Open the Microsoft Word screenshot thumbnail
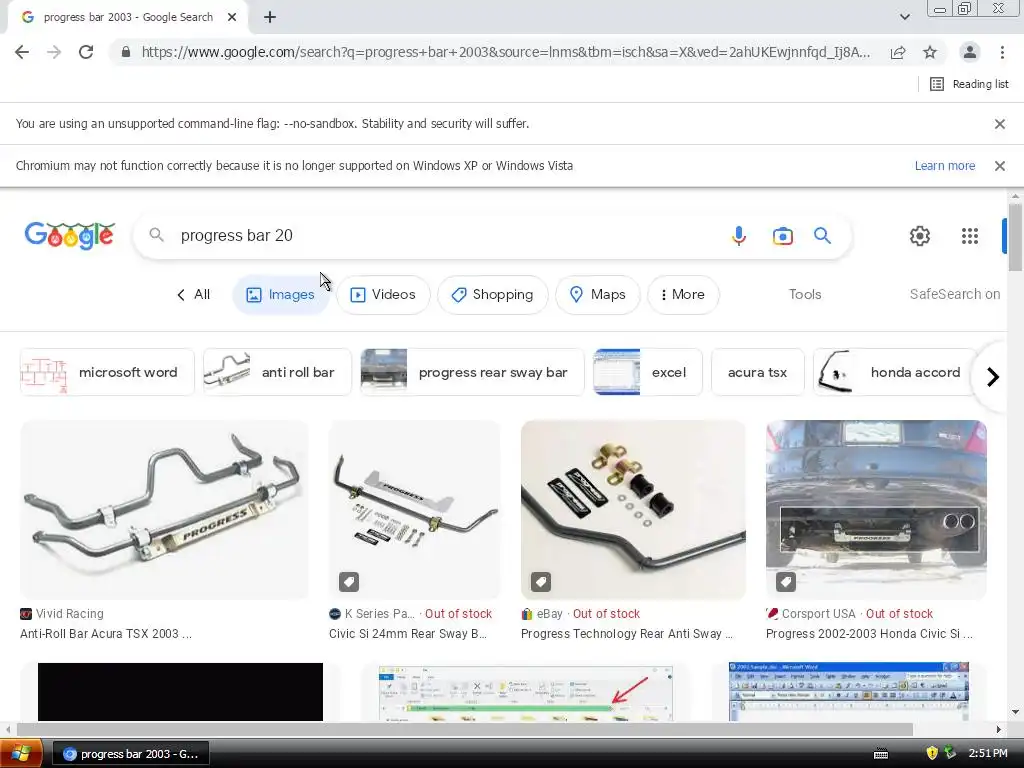 (848, 692)
